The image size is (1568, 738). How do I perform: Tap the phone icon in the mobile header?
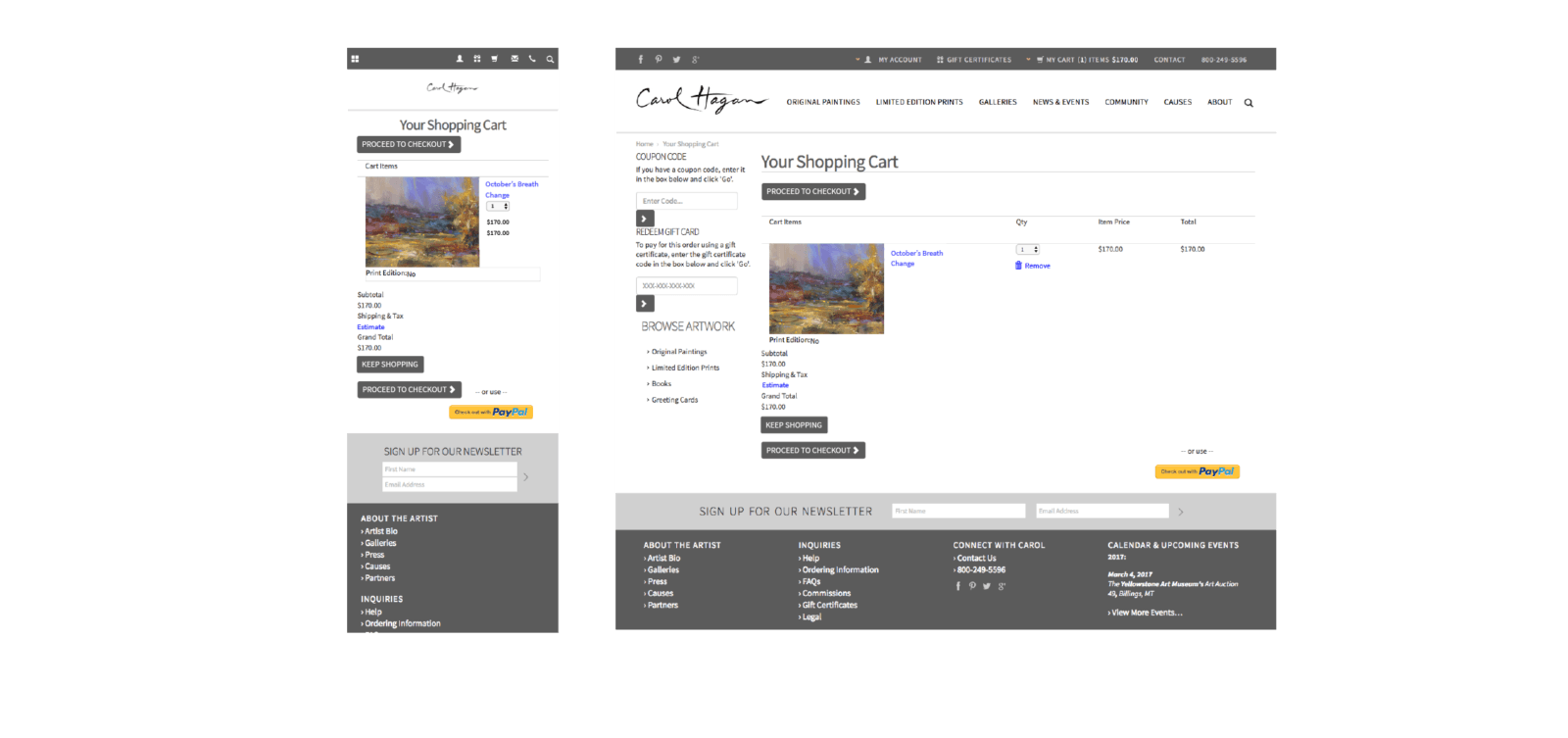pos(532,59)
